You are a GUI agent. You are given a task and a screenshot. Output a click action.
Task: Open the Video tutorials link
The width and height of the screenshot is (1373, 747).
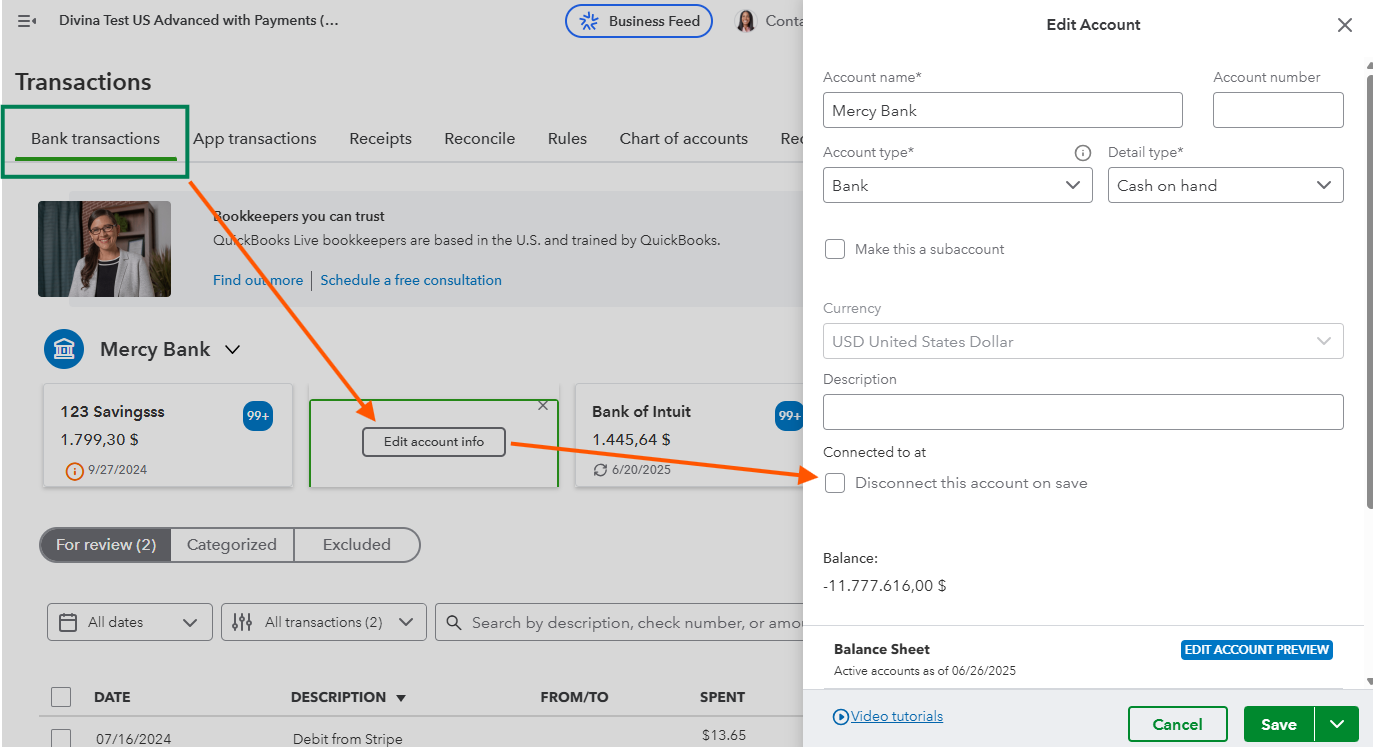pos(897,716)
